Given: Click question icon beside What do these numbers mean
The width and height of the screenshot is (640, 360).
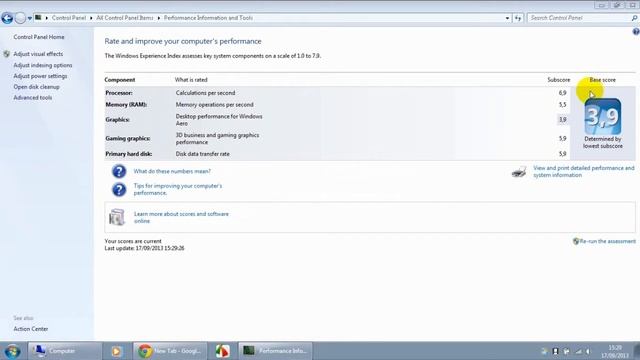Looking at the screenshot, I should [x=119, y=171].
